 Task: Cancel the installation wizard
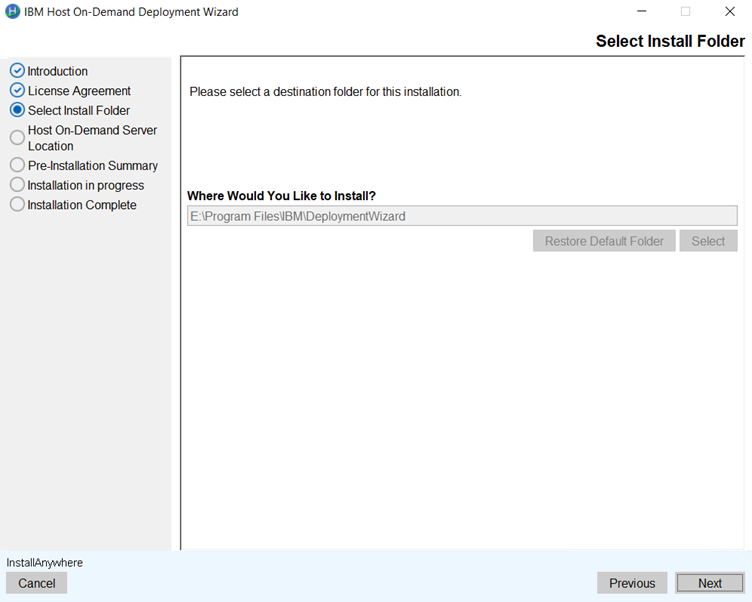pos(37,583)
